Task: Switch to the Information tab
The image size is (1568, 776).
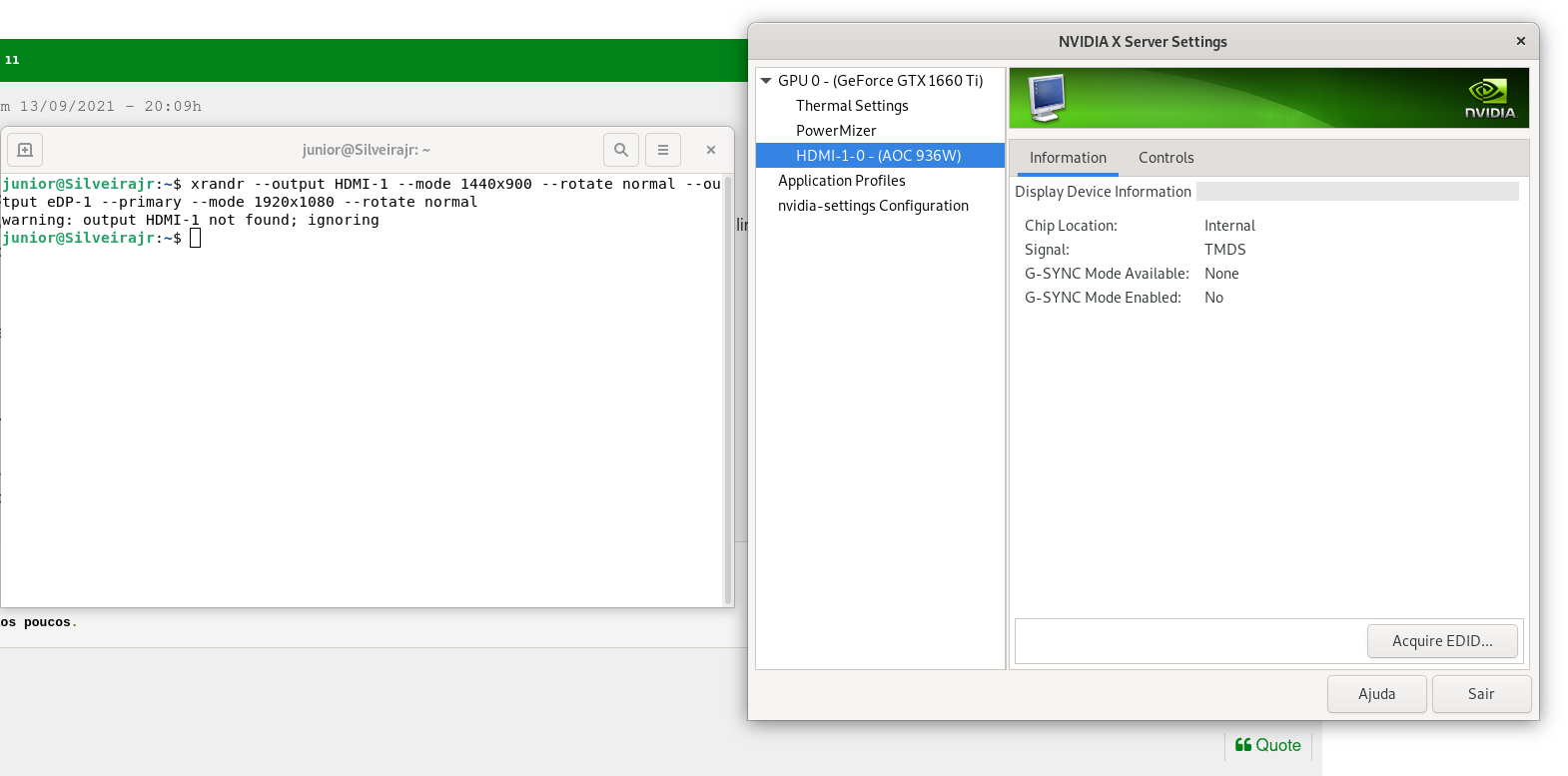Action: pyautogui.click(x=1068, y=158)
